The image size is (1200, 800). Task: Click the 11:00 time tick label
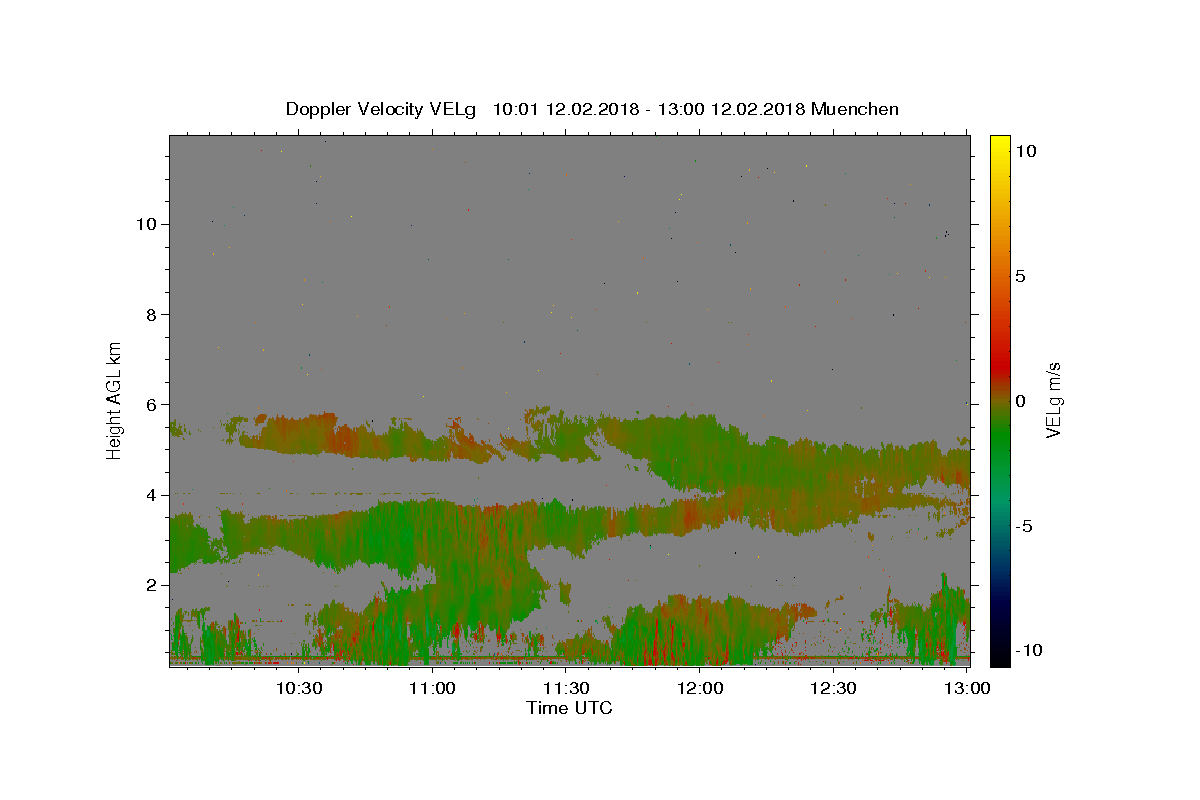click(433, 688)
